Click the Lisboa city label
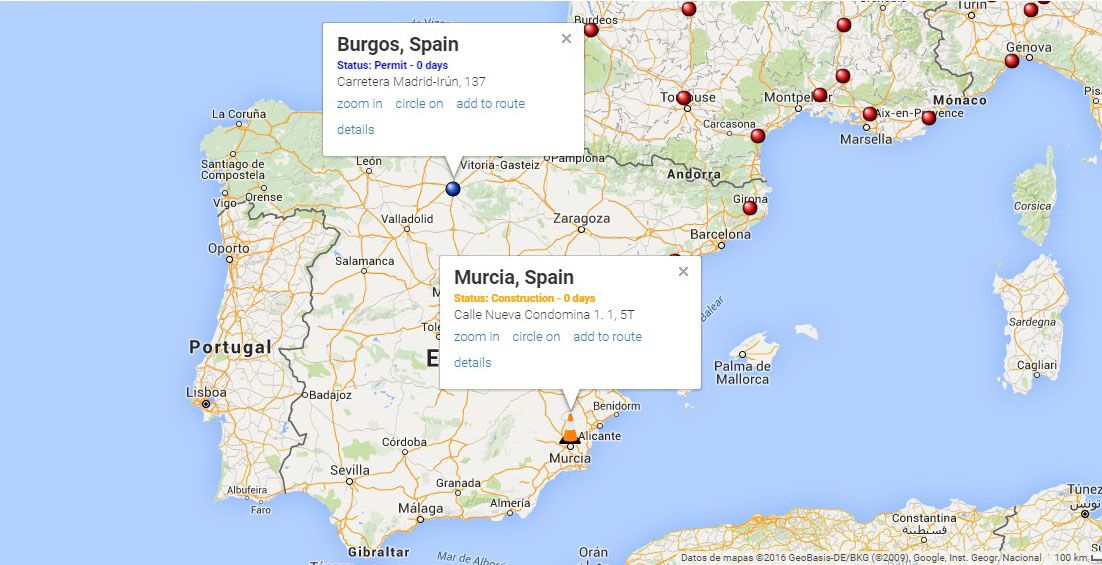Viewport: 1102px width, 565px height. pos(206,392)
